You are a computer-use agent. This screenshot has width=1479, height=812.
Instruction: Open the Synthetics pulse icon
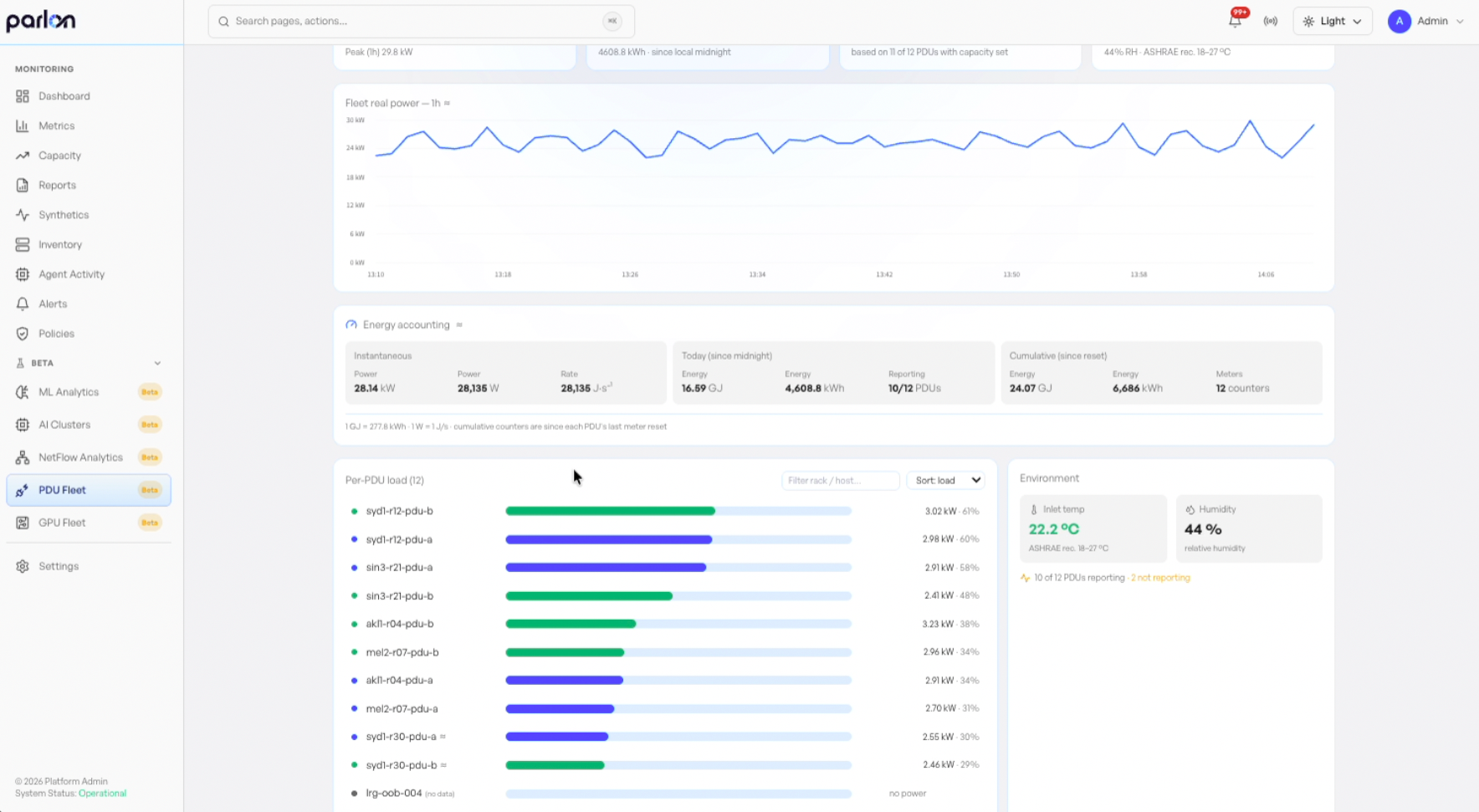[23, 215]
